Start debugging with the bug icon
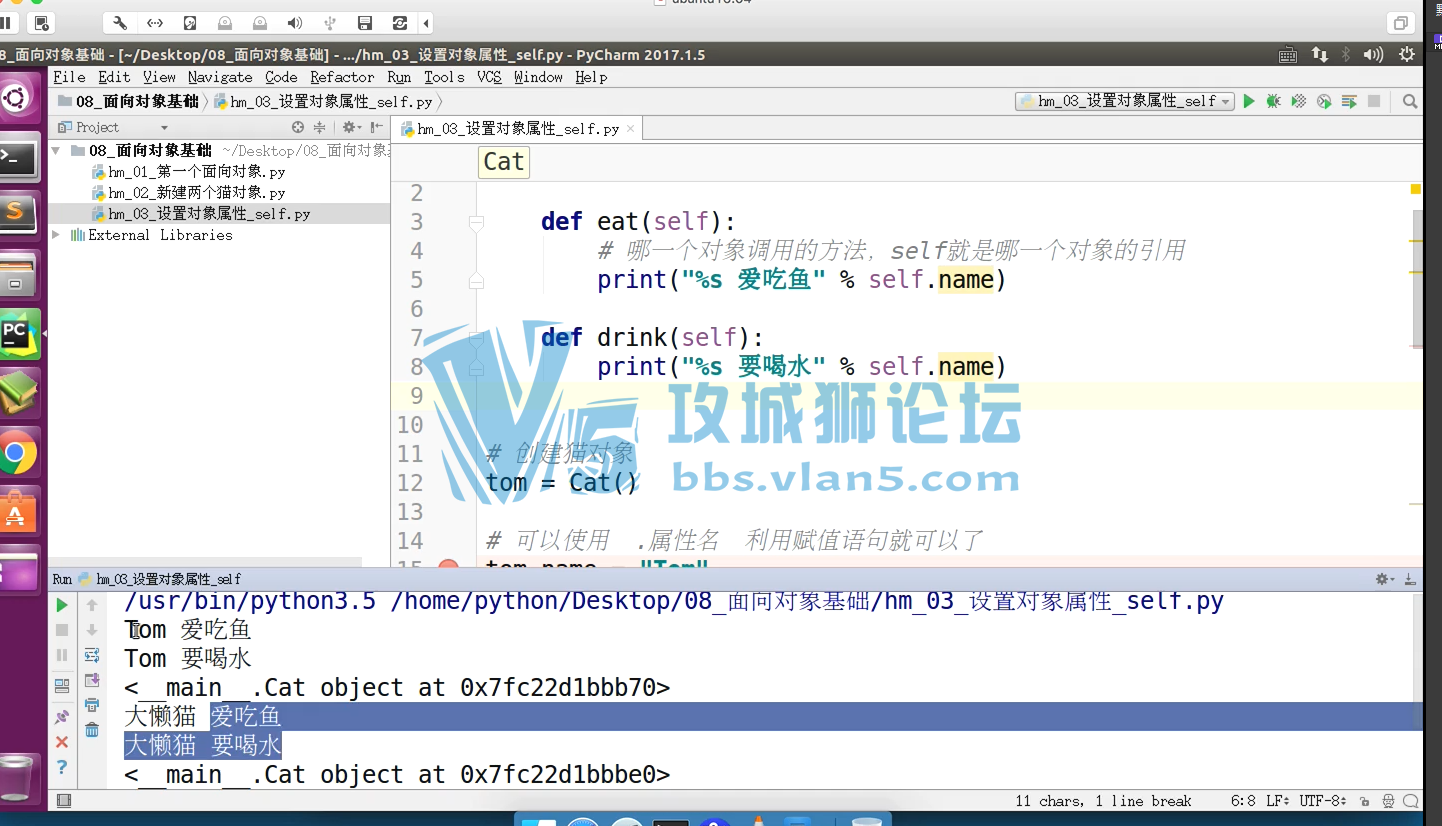This screenshot has width=1442, height=826. pos(1274,101)
